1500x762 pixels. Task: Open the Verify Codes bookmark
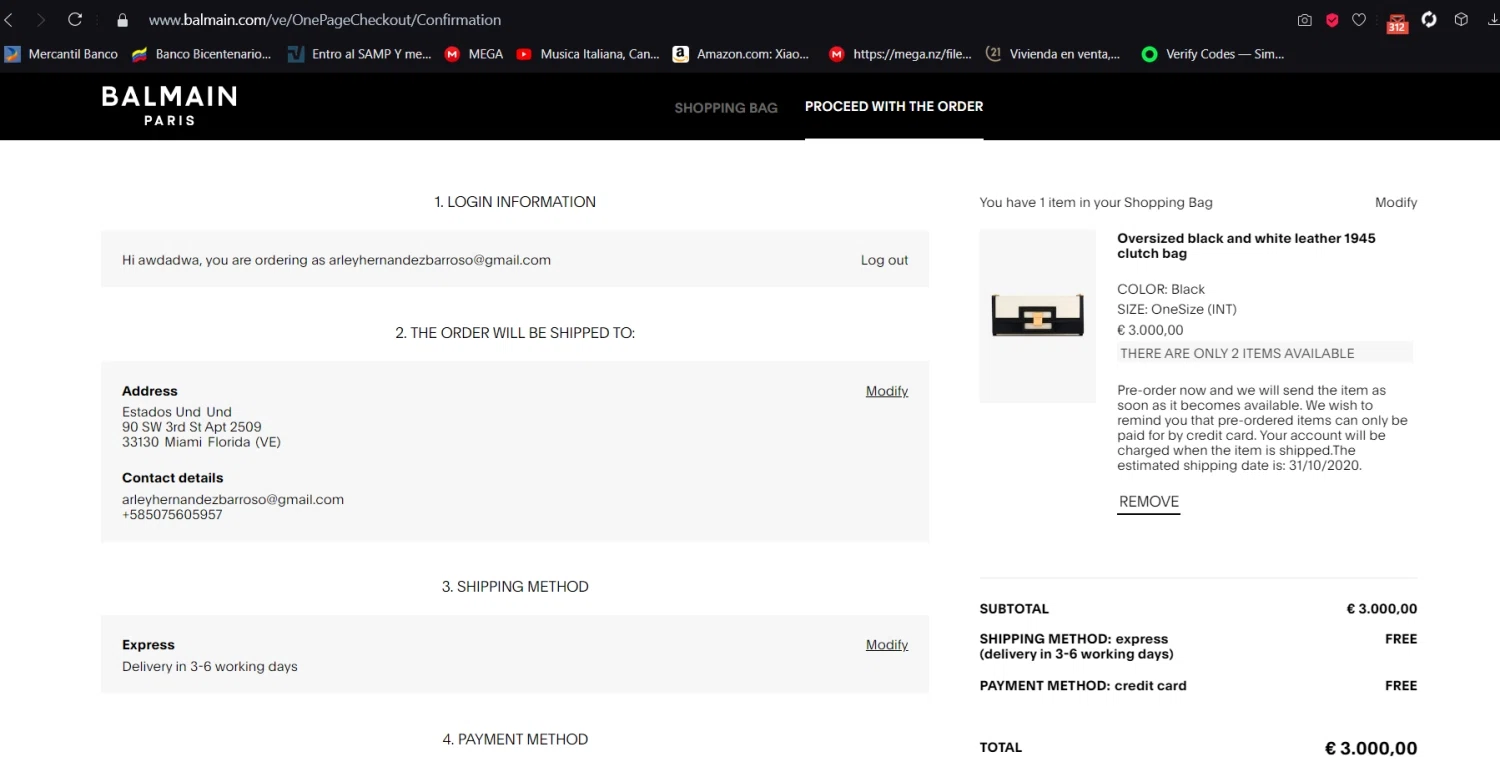click(x=1213, y=54)
